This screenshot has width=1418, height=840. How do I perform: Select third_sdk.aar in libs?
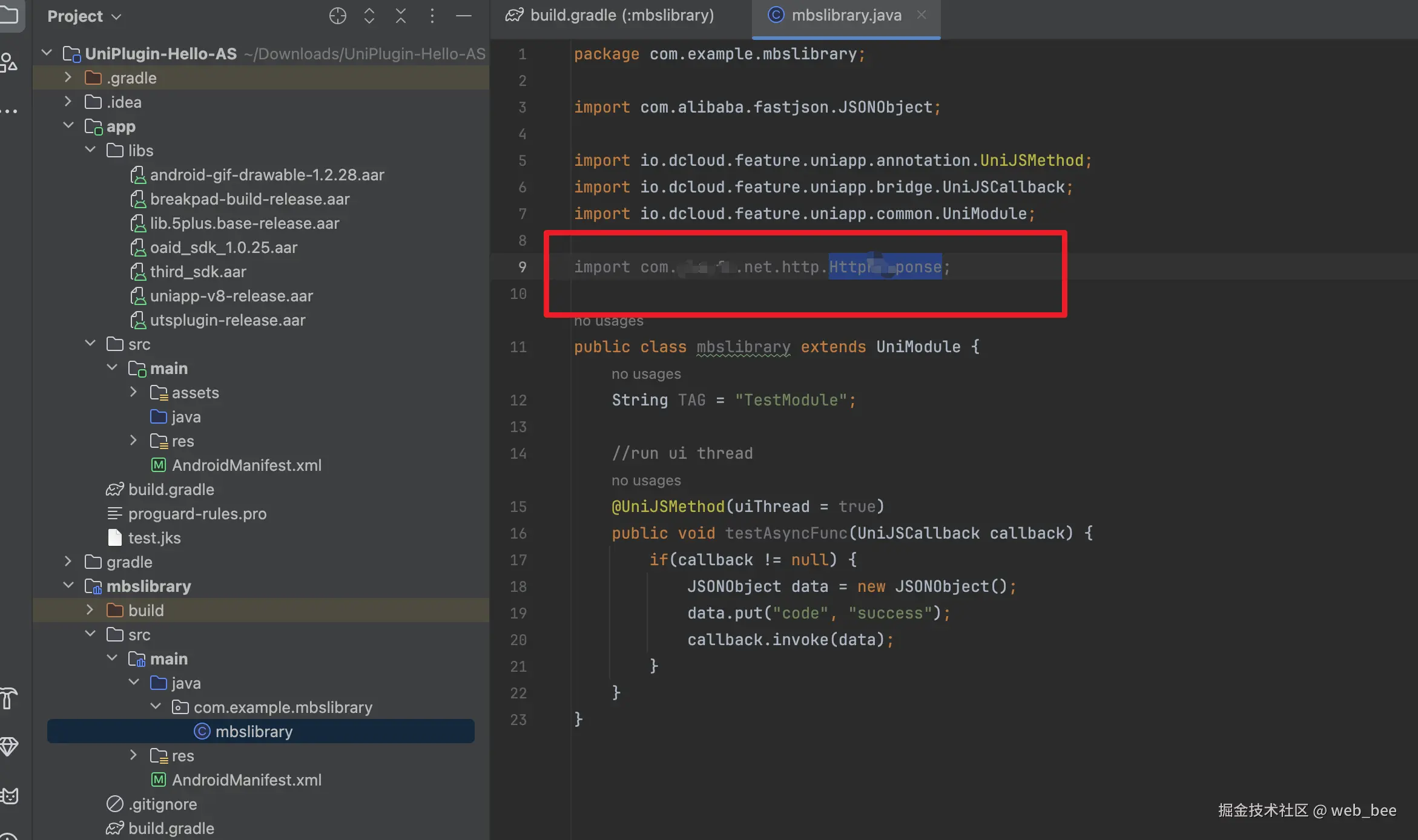tap(197, 272)
